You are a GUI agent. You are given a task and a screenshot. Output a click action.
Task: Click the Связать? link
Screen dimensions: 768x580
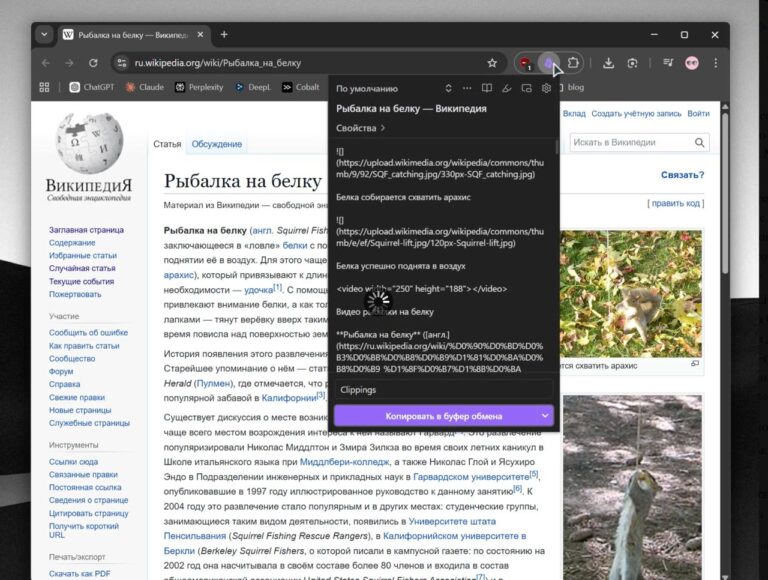[x=682, y=175]
